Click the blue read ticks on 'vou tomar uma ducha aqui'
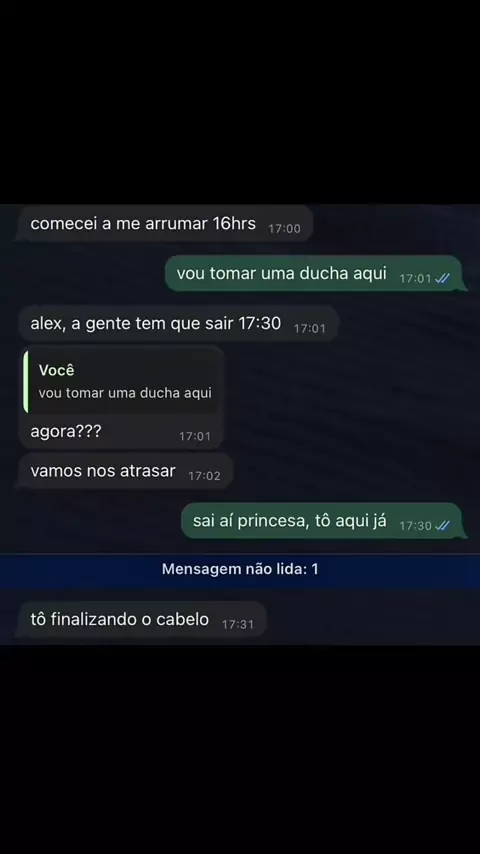Screen dimensions: 480x854 [x=442, y=278]
